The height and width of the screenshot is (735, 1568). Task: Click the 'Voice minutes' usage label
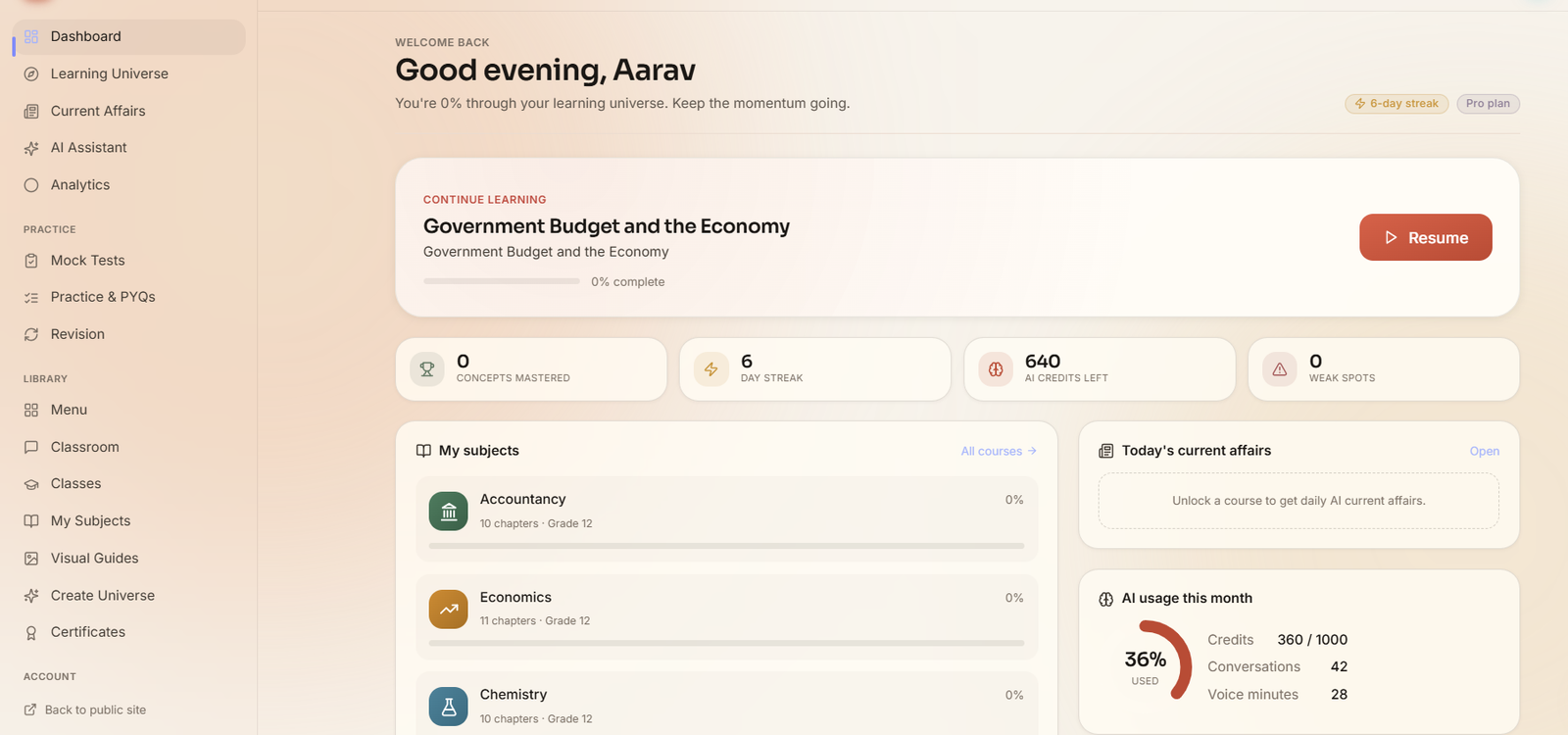coord(1252,695)
